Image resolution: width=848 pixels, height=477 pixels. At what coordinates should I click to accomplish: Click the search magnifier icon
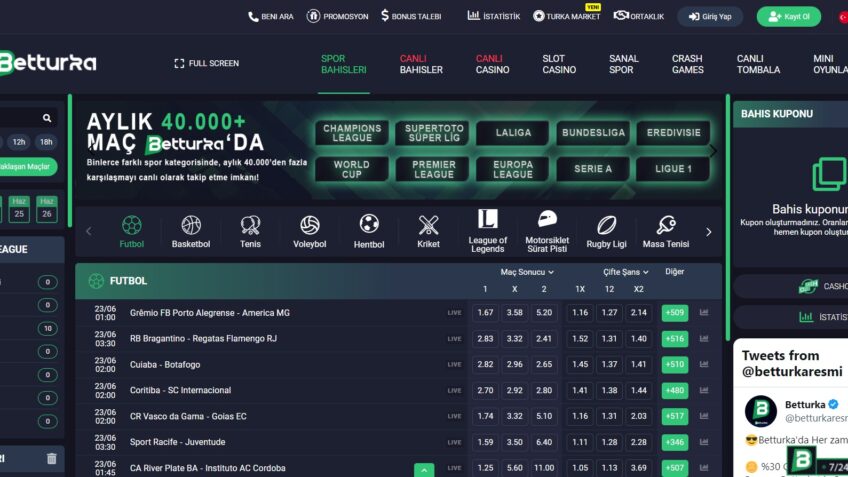tap(47, 118)
